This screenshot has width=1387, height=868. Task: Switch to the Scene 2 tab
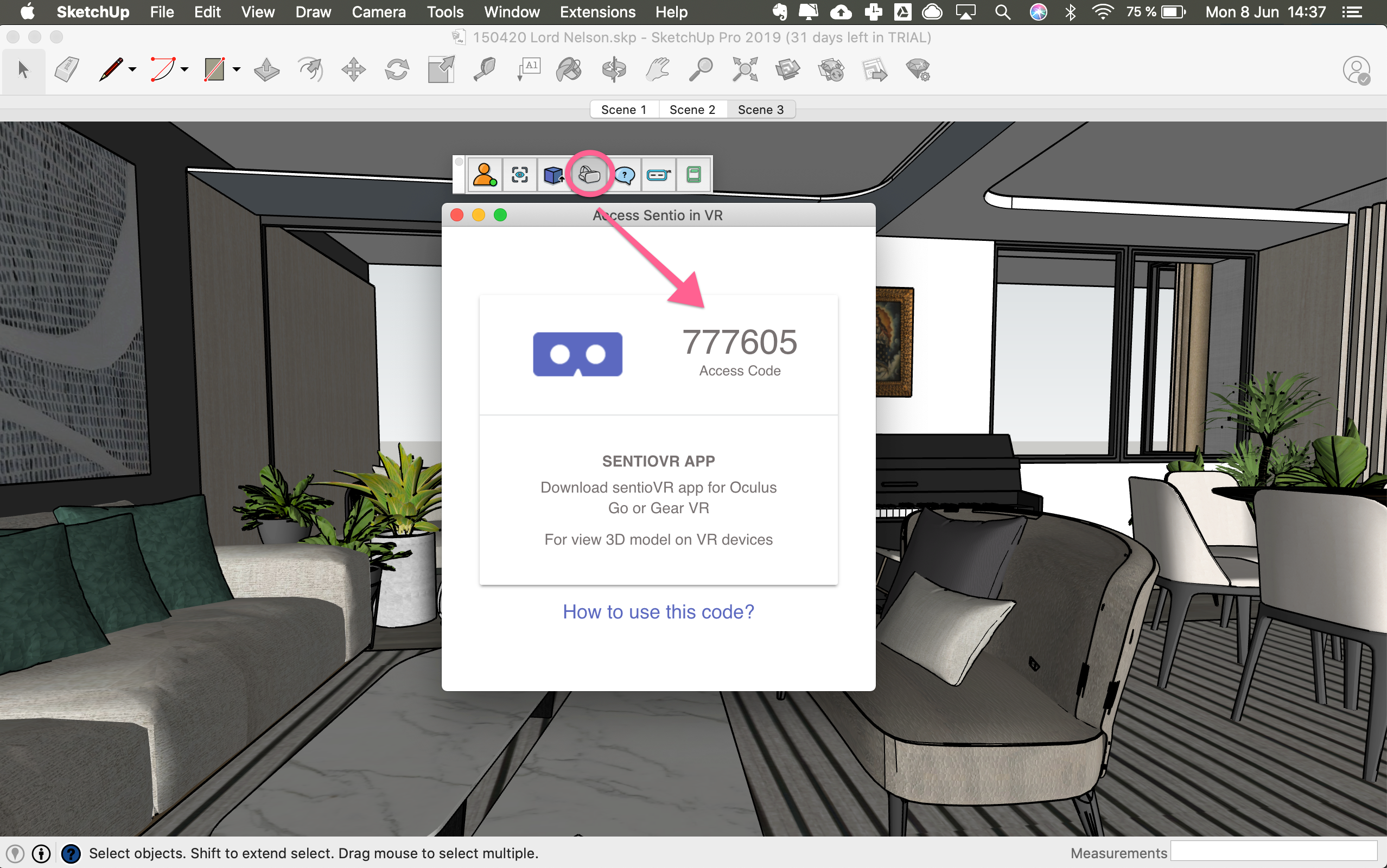[692, 110]
